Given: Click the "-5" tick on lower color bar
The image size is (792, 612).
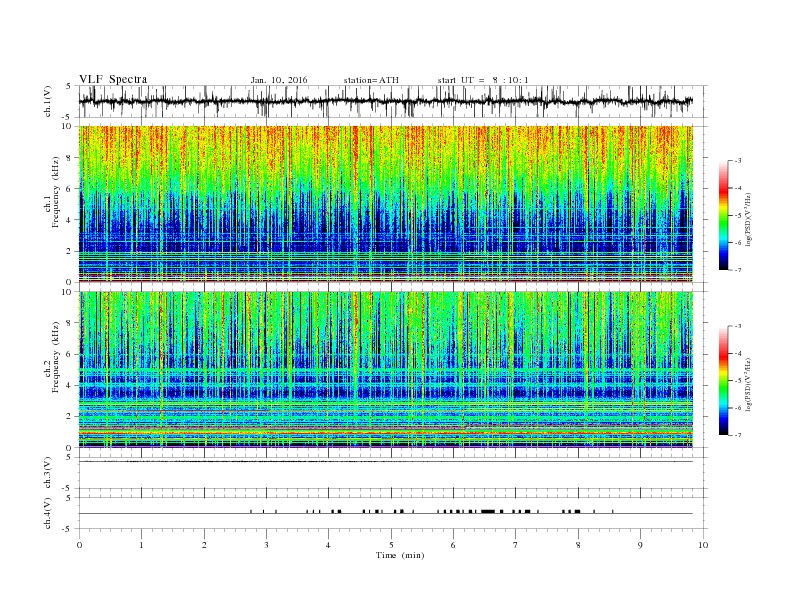Looking at the screenshot, I should click(738, 381).
